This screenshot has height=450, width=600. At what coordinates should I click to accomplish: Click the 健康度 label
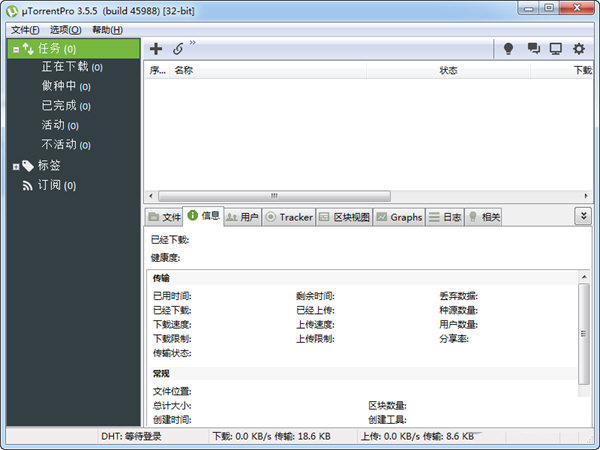[165, 258]
